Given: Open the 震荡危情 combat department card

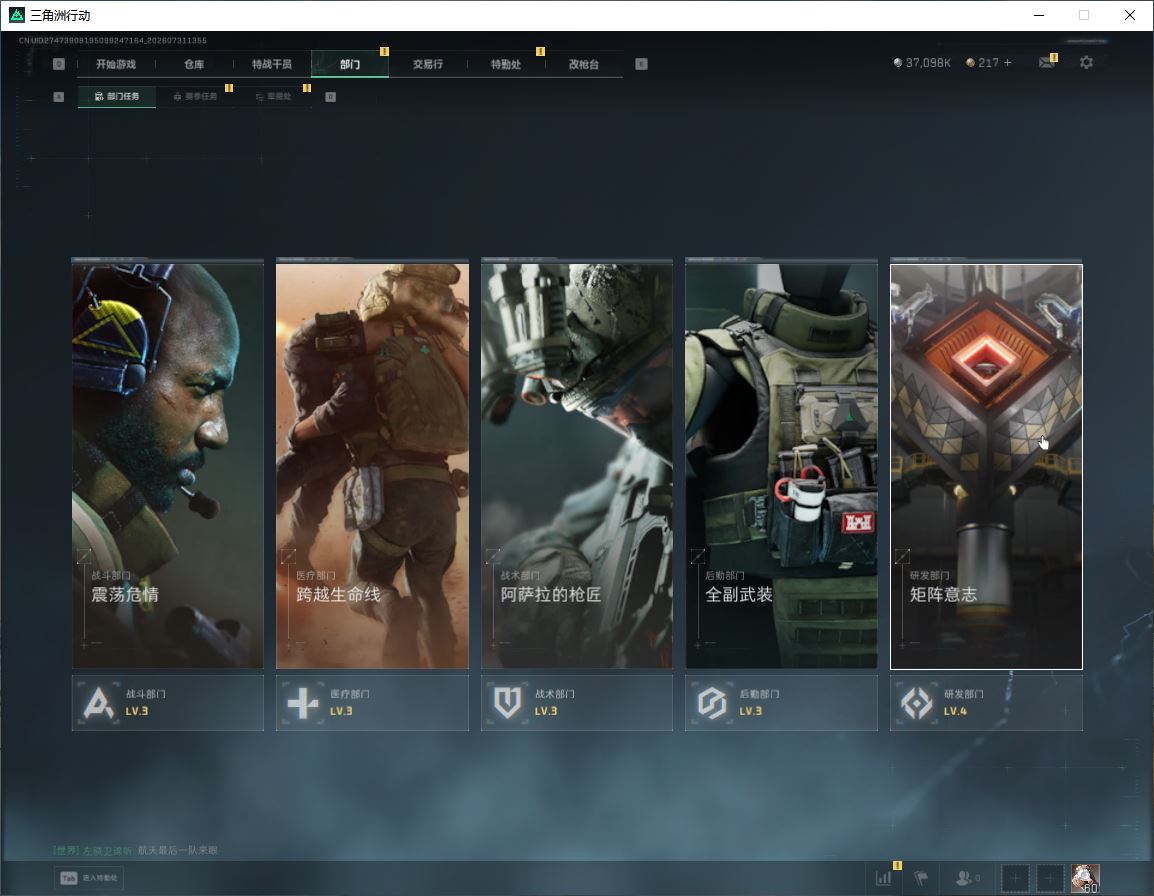Looking at the screenshot, I should click(x=168, y=466).
